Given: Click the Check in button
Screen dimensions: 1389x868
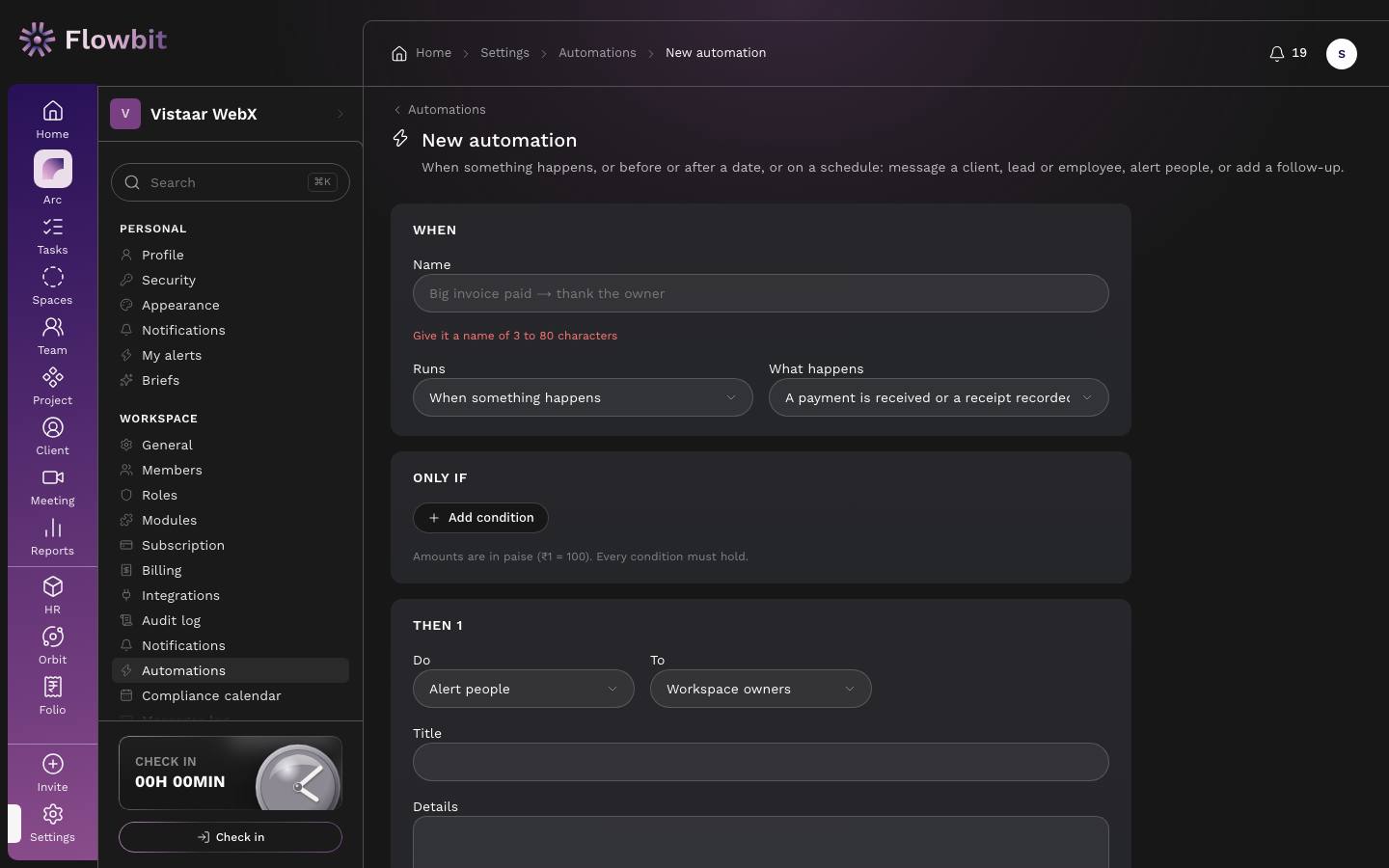Looking at the screenshot, I should tap(231, 837).
